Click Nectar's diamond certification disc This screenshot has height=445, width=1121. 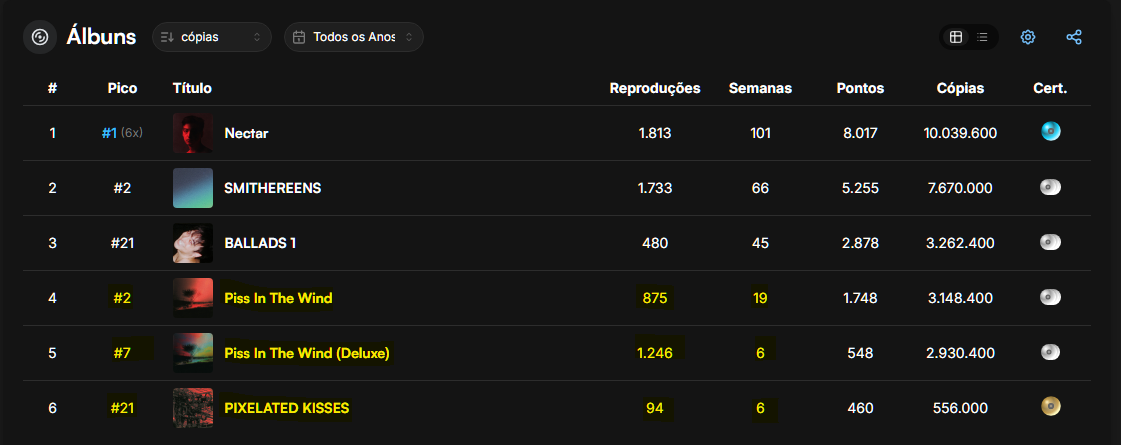point(1050,132)
